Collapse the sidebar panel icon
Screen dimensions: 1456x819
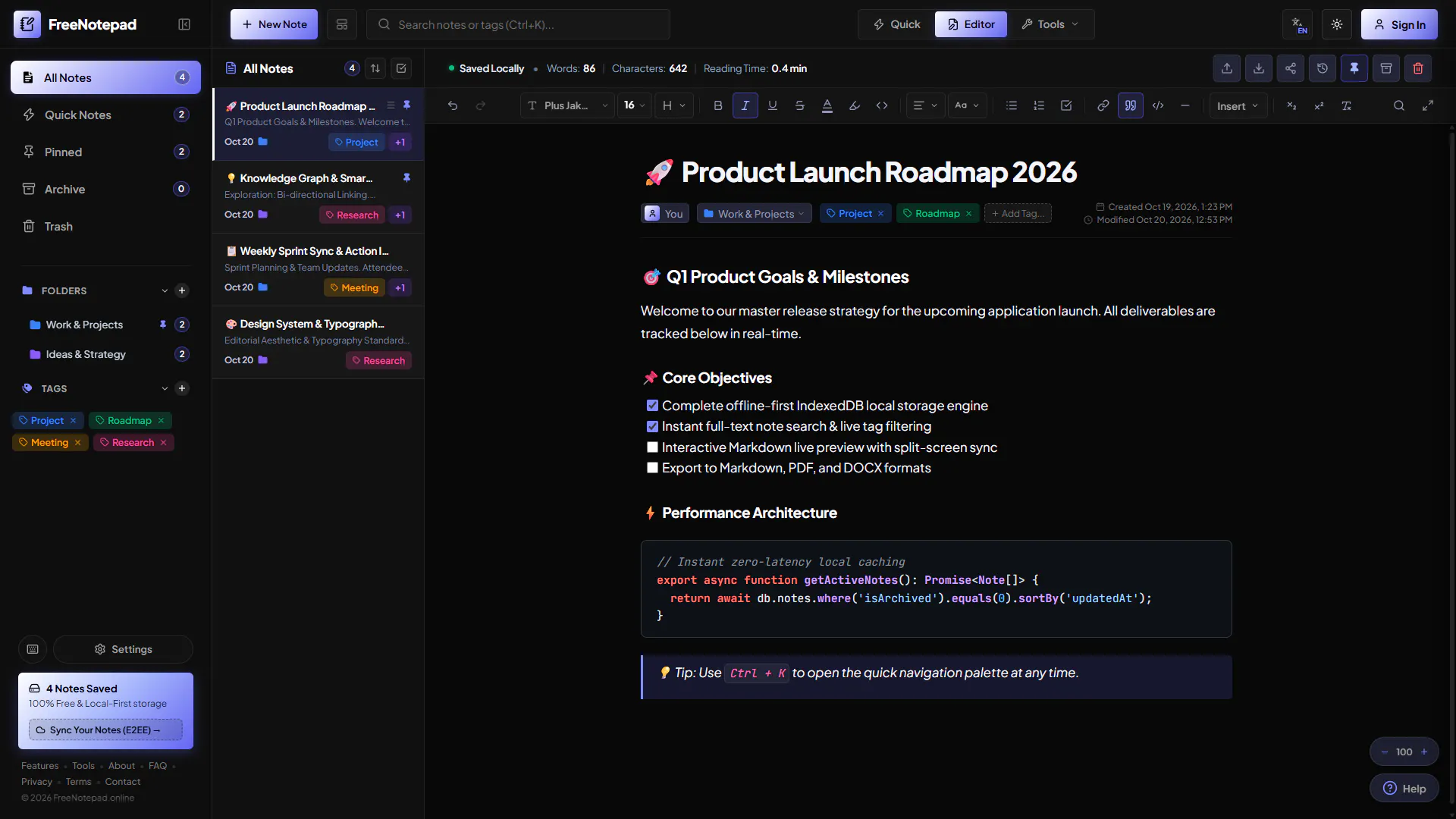tap(184, 24)
